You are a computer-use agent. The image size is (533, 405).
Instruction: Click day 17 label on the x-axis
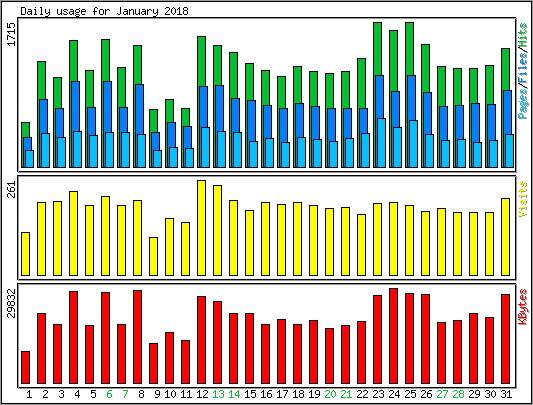(x=282, y=394)
